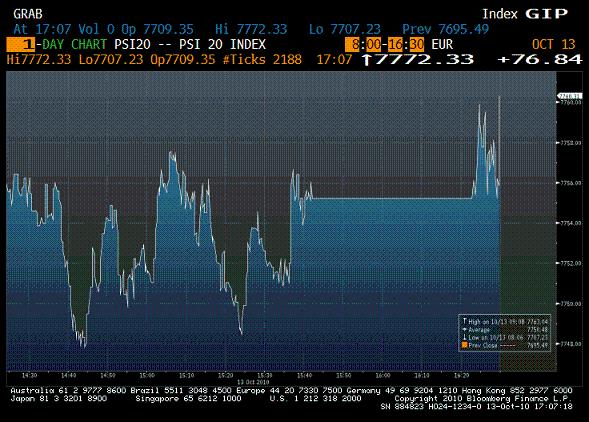This screenshot has width=589, height=422.
Task: Click the net change value +76.84
Action: coord(540,59)
